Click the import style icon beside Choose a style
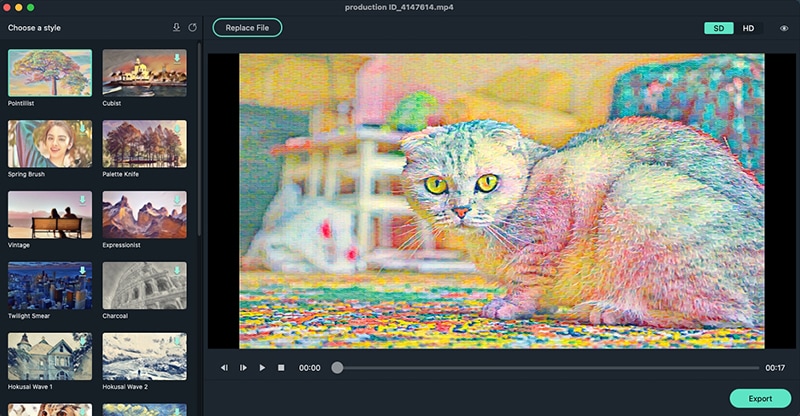 pyautogui.click(x=176, y=28)
